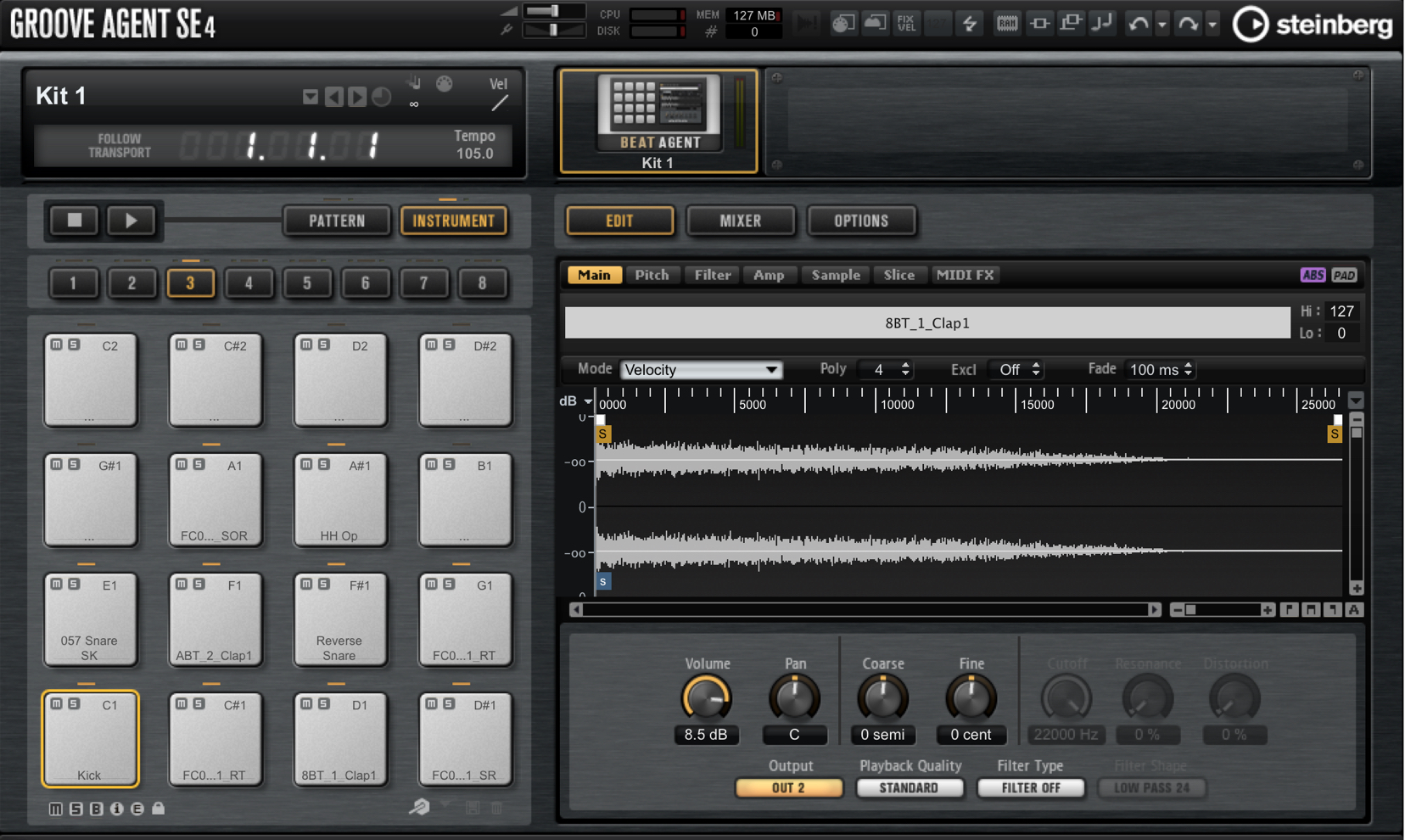The width and height of the screenshot is (1405, 840).
Task: Click the orange sample end marker S
Action: click(x=1335, y=434)
